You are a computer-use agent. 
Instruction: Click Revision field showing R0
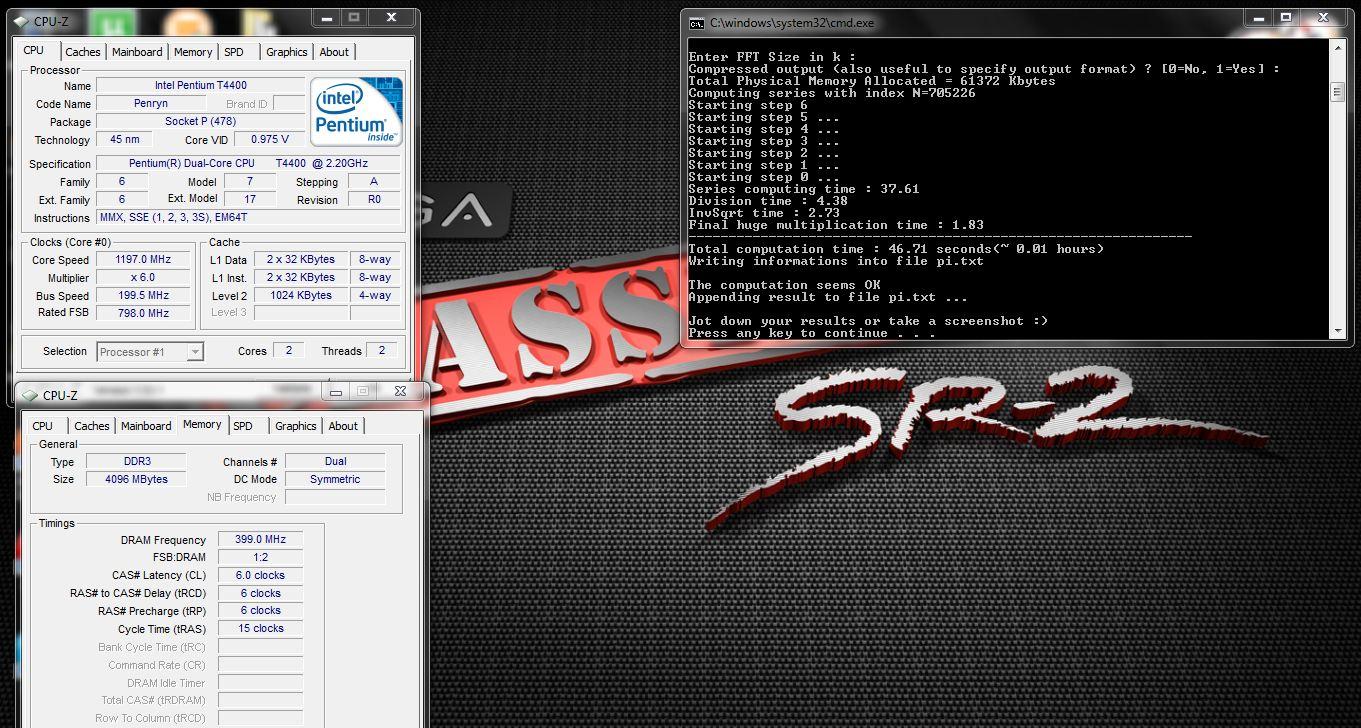tap(374, 199)
